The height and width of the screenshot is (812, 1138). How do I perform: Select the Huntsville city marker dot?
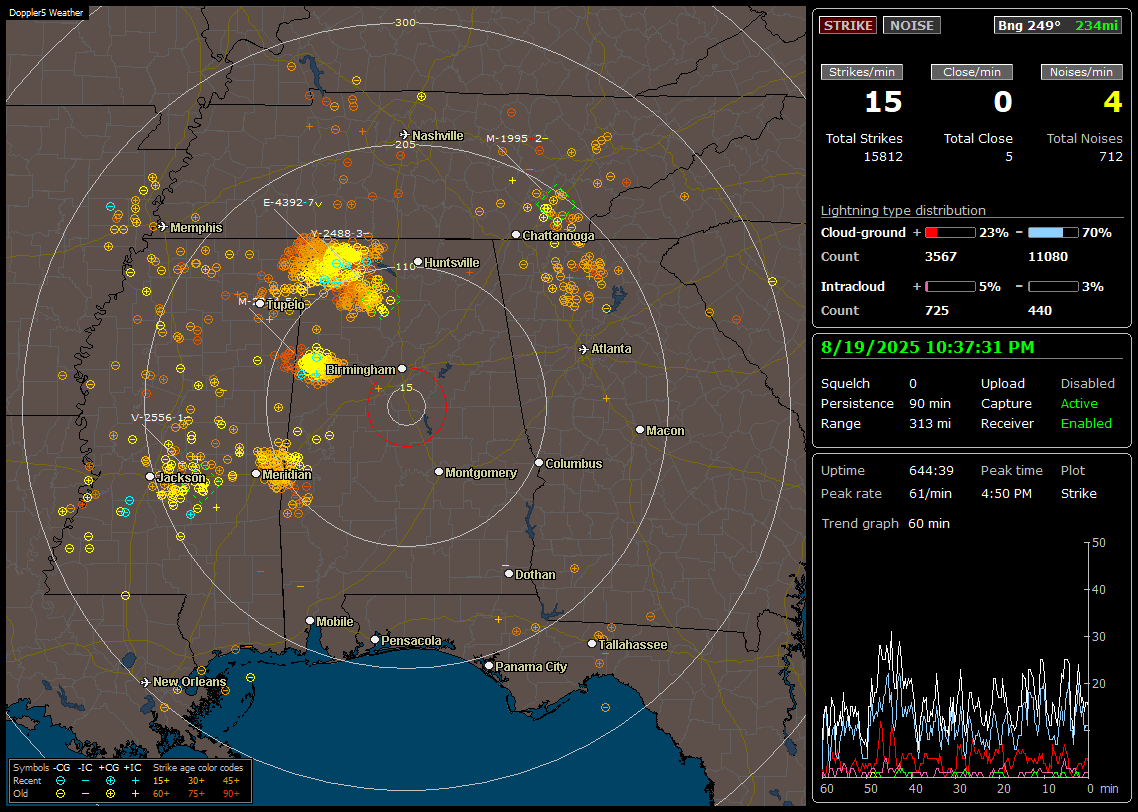click(418, 262)
